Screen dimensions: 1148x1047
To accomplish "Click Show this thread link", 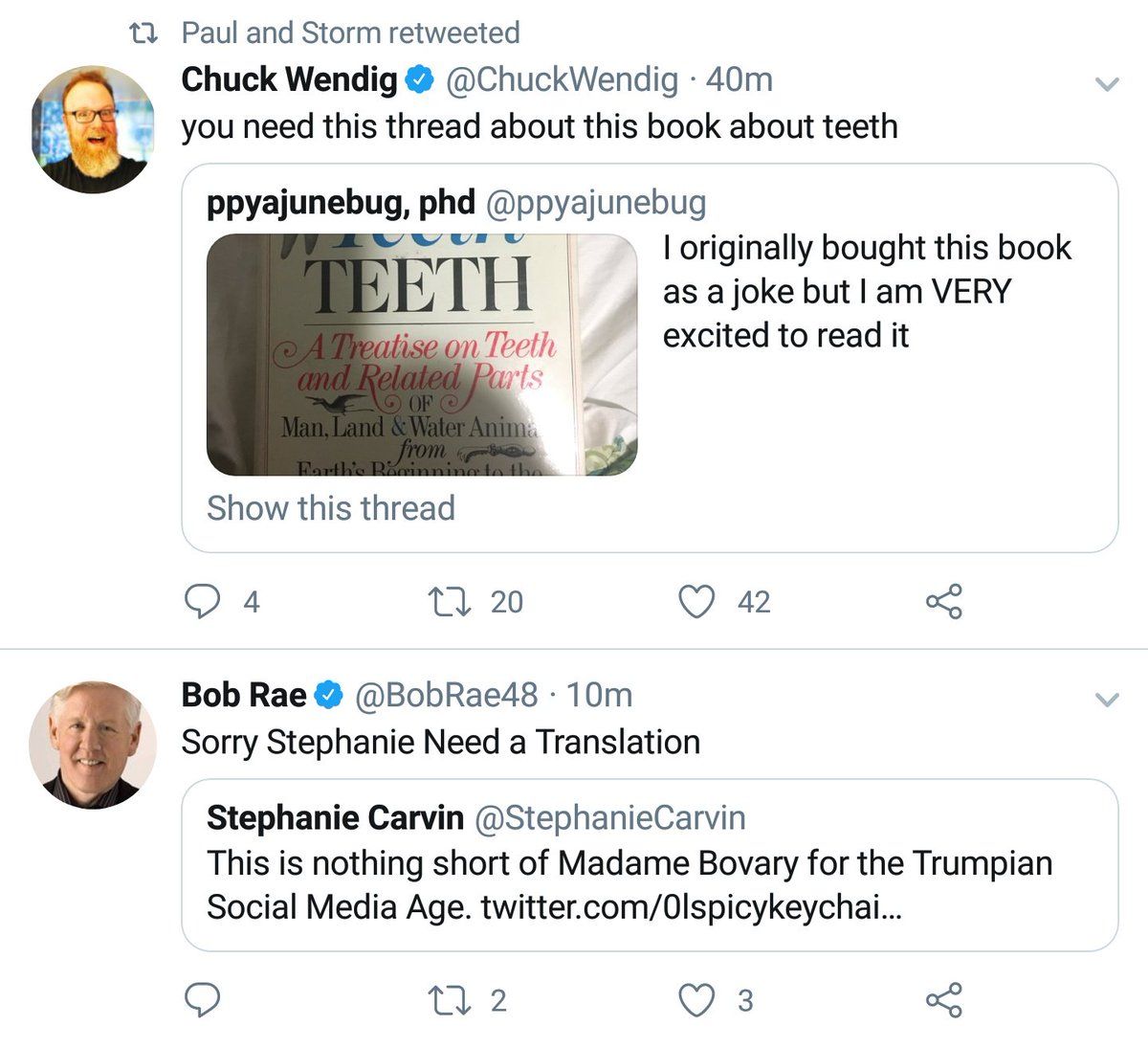I will [x=330, y=508].
